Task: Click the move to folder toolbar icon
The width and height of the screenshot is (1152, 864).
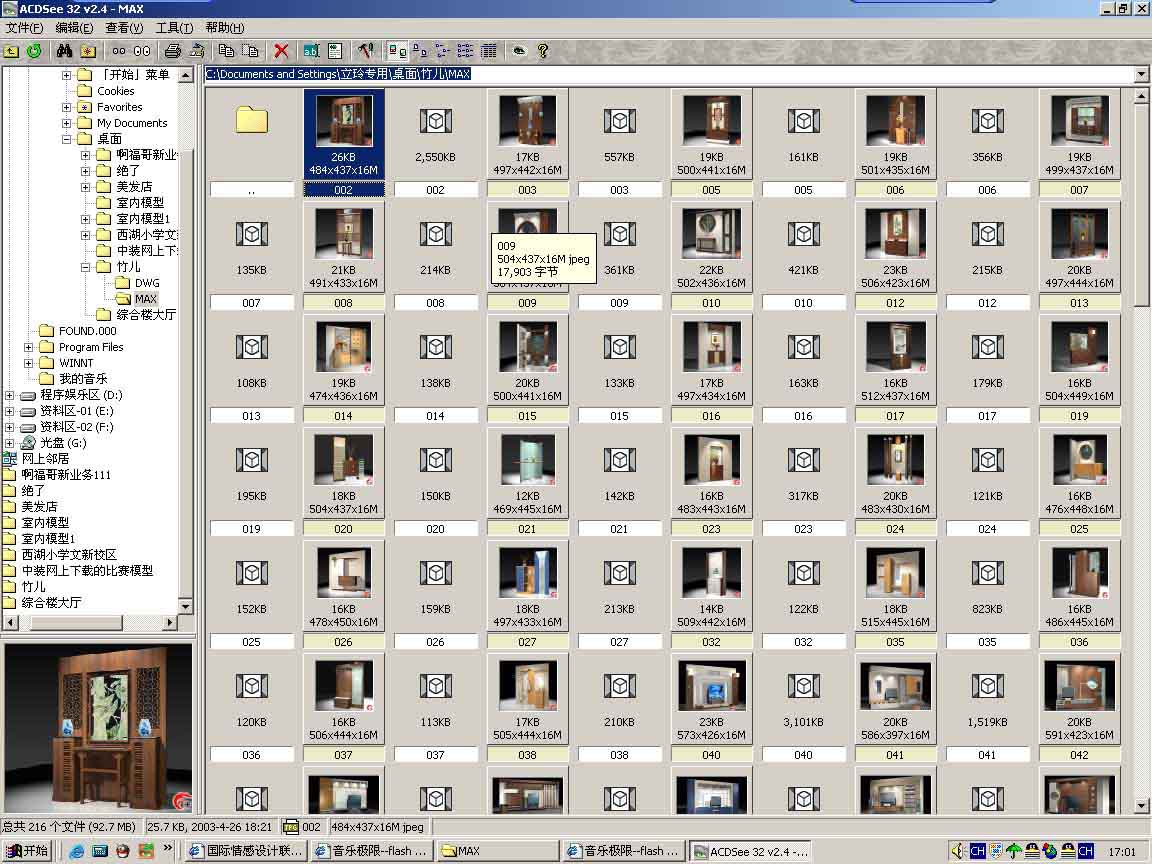Action: pyautogui.click(x=250, y=51)
